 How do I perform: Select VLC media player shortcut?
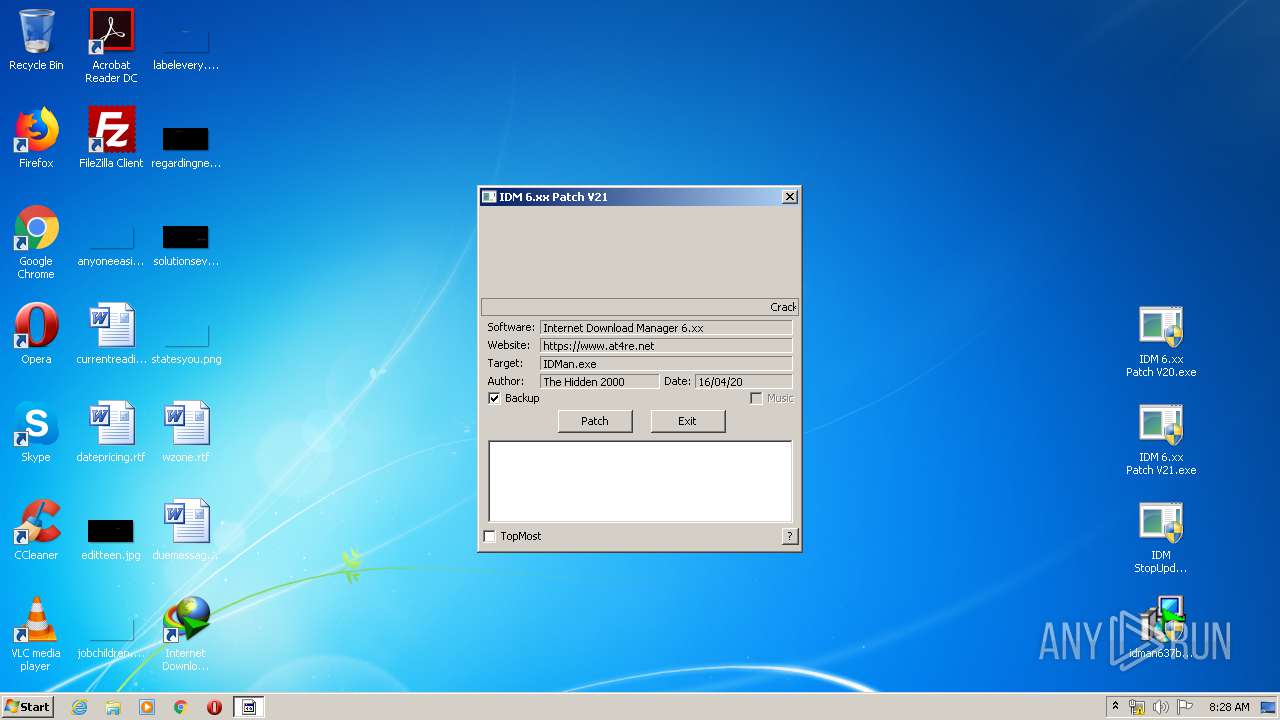point(36,634)
